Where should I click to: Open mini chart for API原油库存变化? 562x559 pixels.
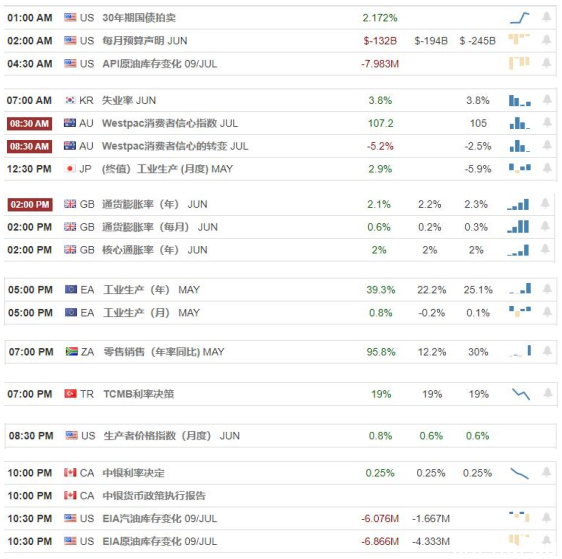519,63
